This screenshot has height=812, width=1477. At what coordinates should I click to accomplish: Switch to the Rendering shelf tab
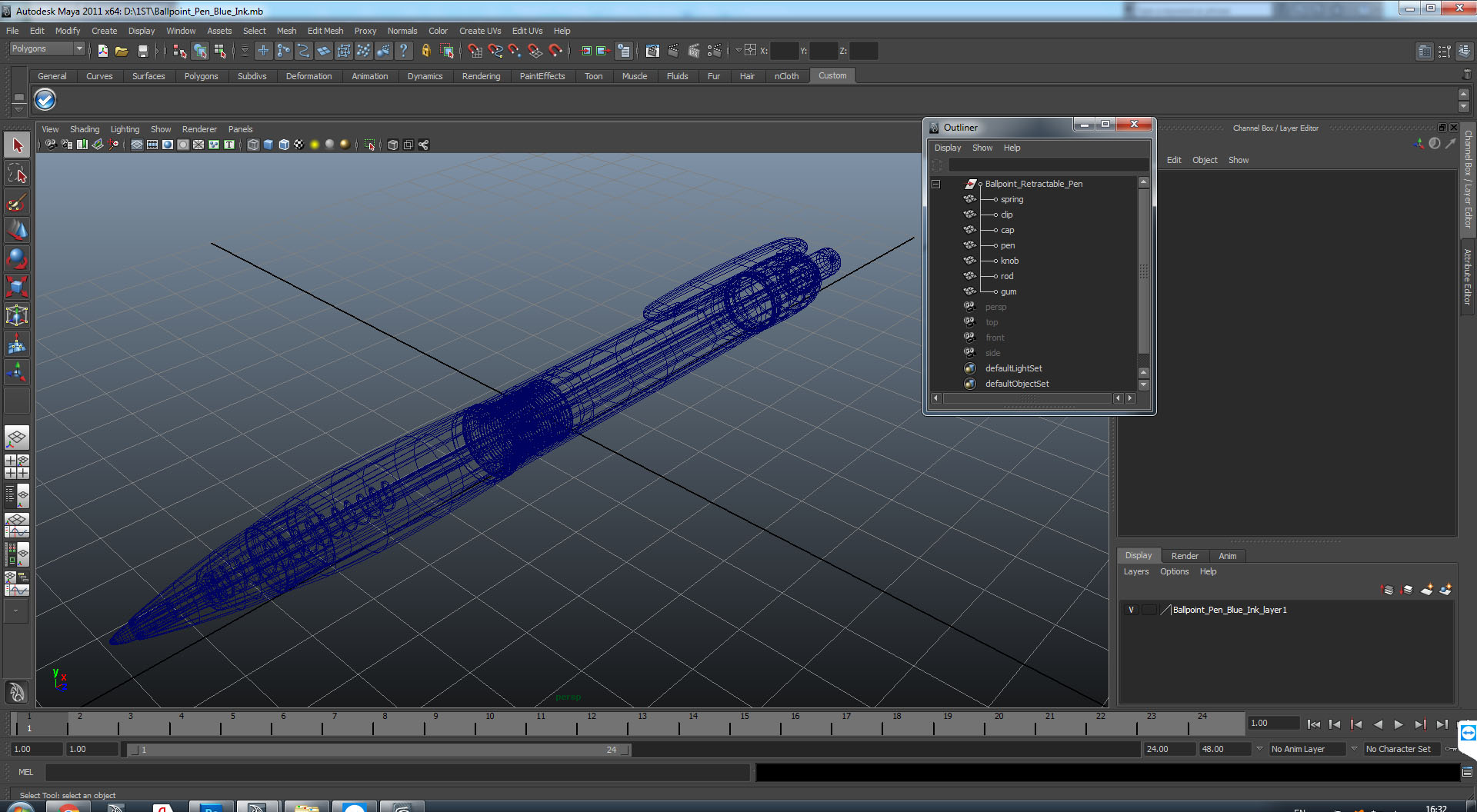(x=481, y=76)
